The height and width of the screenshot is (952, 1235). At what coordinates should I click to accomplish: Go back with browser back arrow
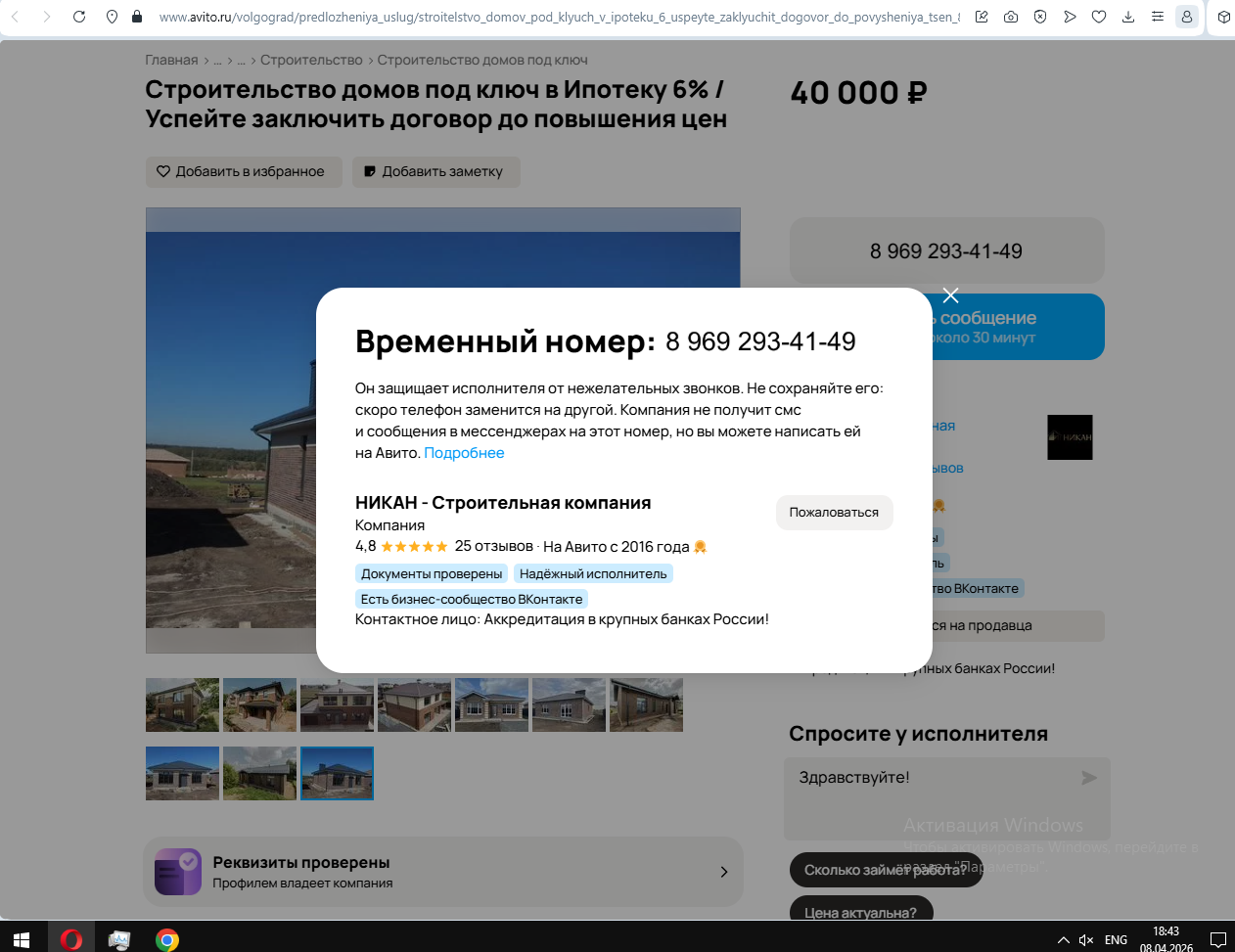[x=15, y=17]
